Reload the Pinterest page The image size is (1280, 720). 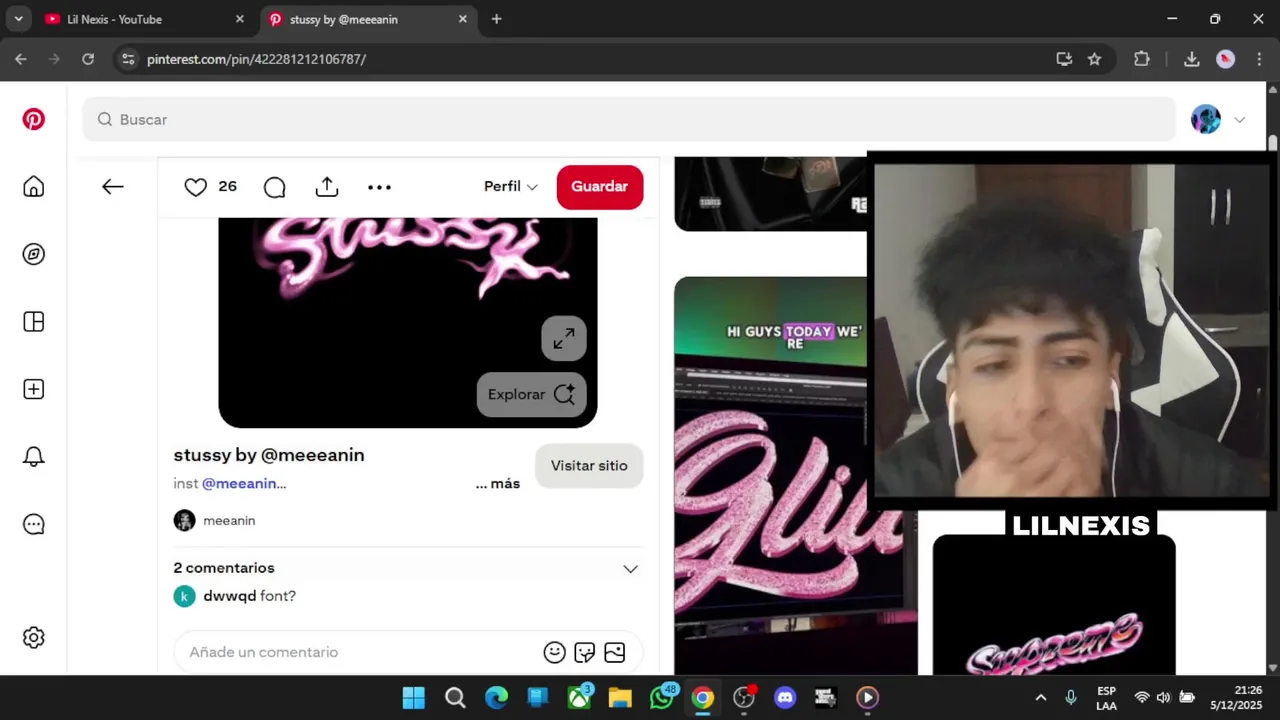pyautogui.click(x=88, y=59)
